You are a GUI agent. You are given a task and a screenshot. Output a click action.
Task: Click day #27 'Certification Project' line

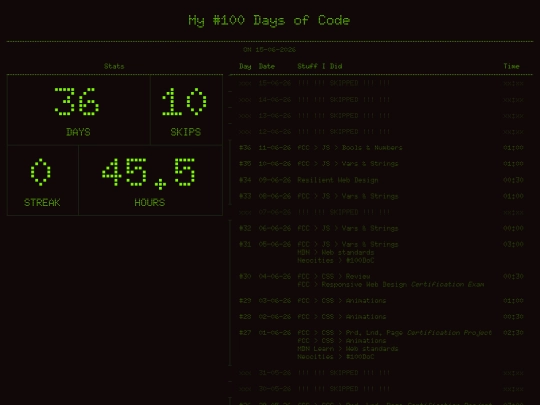(395, 333)
